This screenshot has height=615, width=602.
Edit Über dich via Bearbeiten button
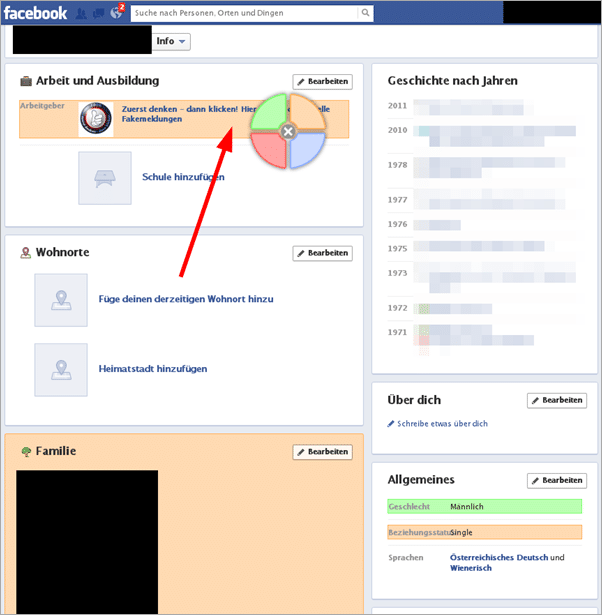point(557,400)
